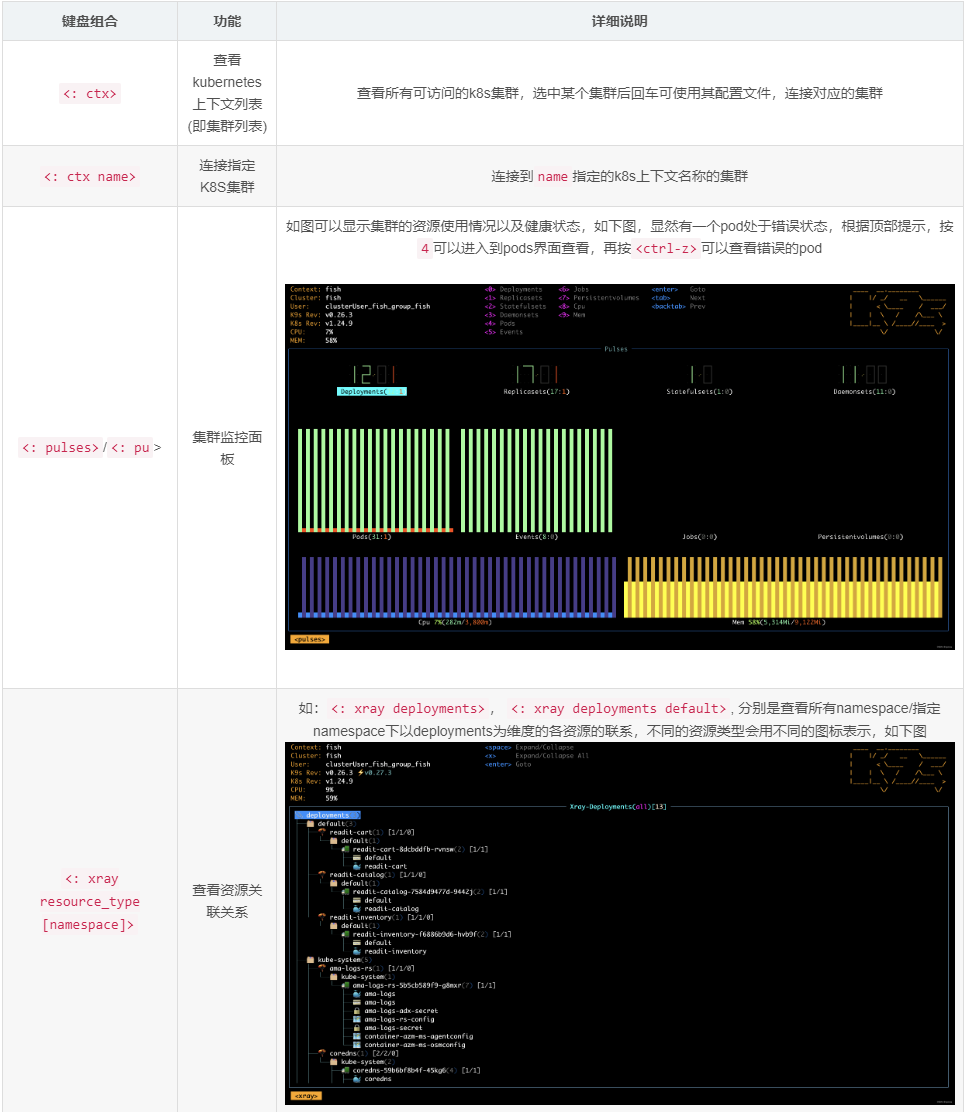Click the 详细说明 column header
This screenshot has width=965, height=1112.
tap(620, 21)
